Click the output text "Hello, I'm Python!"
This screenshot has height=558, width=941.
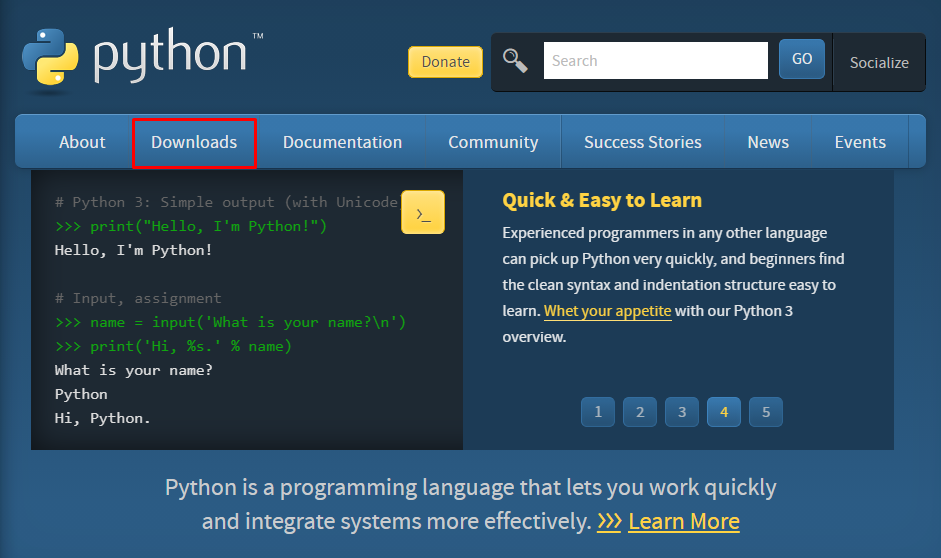tap(133, 250)
